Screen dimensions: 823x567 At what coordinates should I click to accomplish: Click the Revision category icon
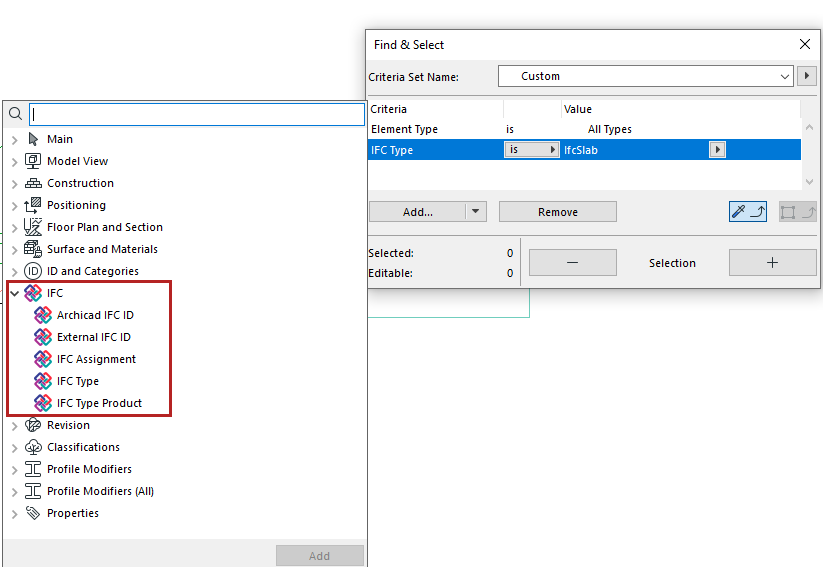(x=33, y=425)
